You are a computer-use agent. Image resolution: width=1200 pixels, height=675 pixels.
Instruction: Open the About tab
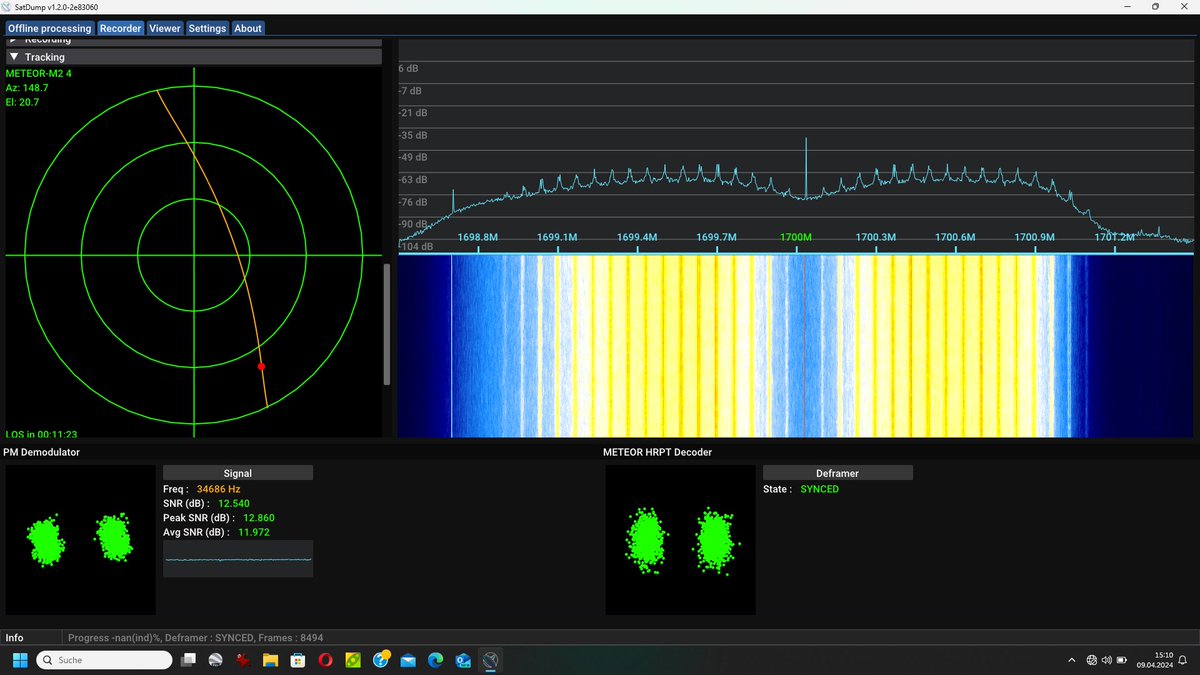[248, 28]
